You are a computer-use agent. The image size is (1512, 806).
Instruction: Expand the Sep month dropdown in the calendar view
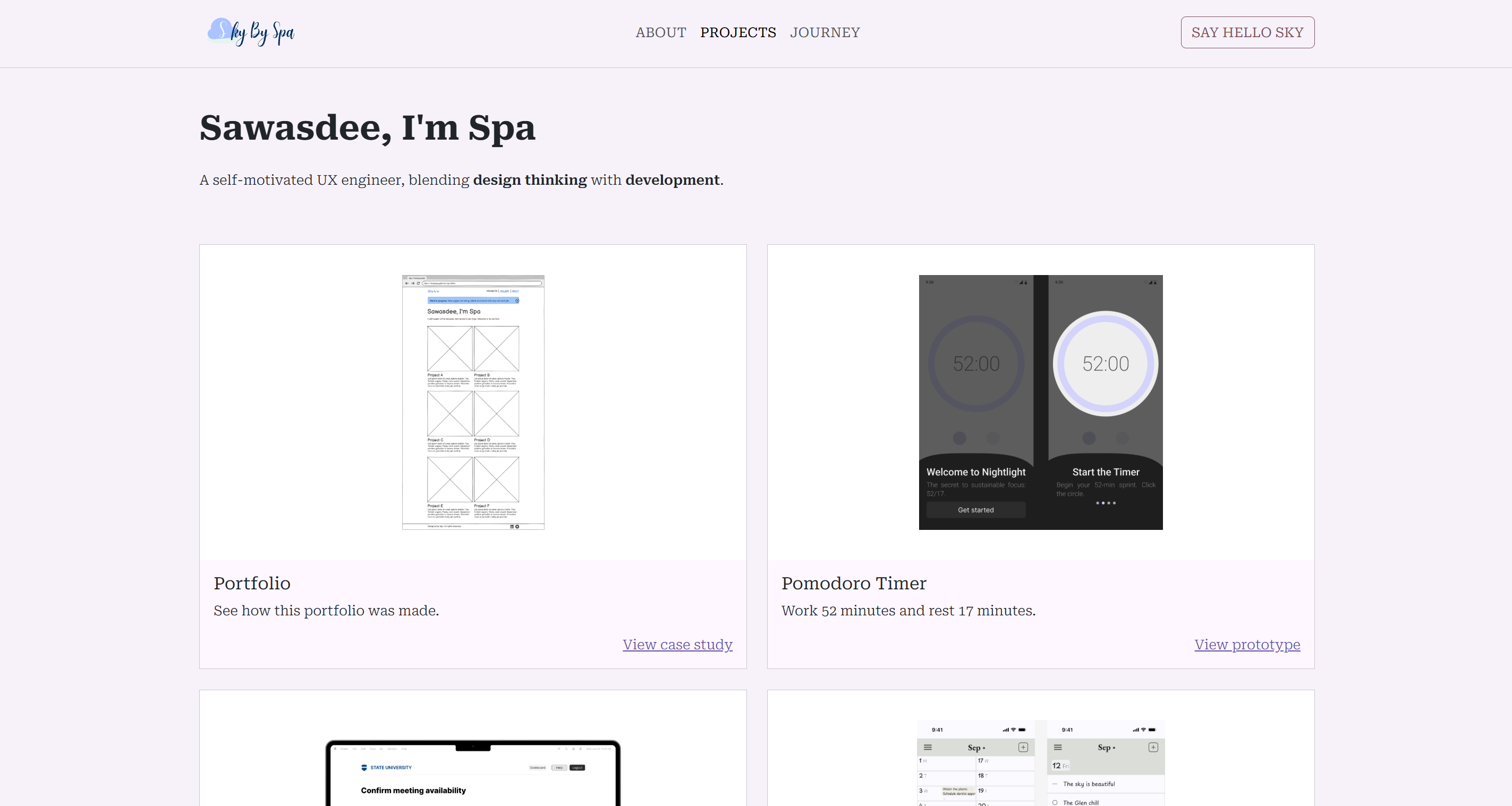pos(976,748)
